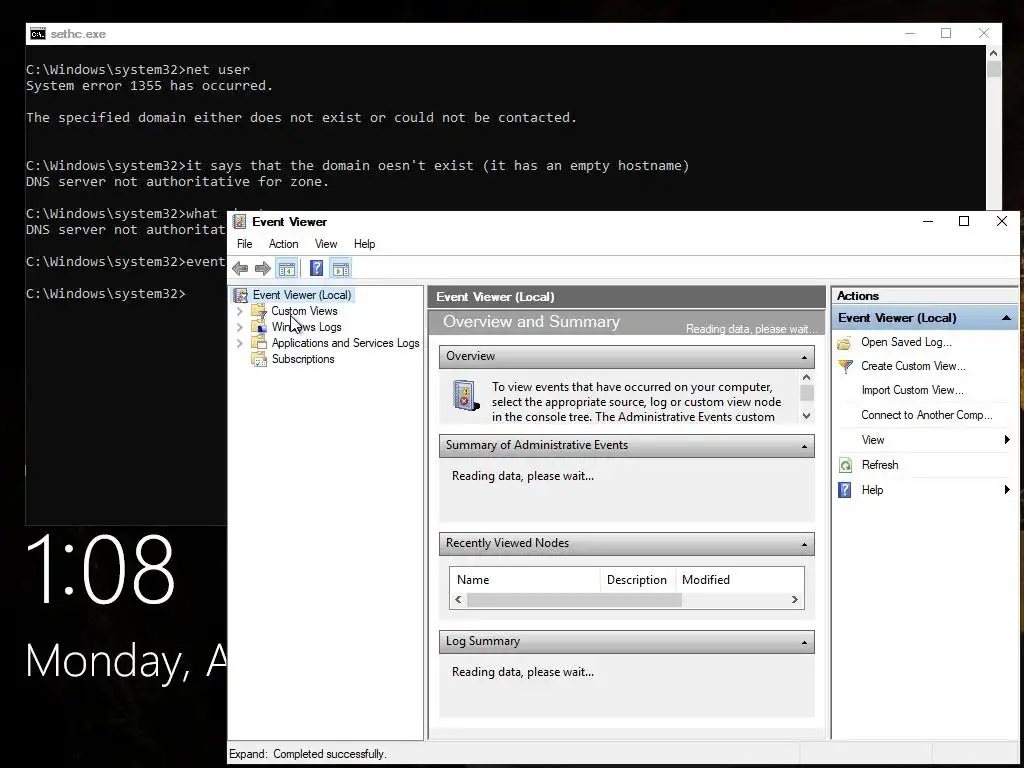The width and height of the screenshot is (1024, 768).
Task: Click the Custom Views folder icon
Action: [x=259, y=311]
